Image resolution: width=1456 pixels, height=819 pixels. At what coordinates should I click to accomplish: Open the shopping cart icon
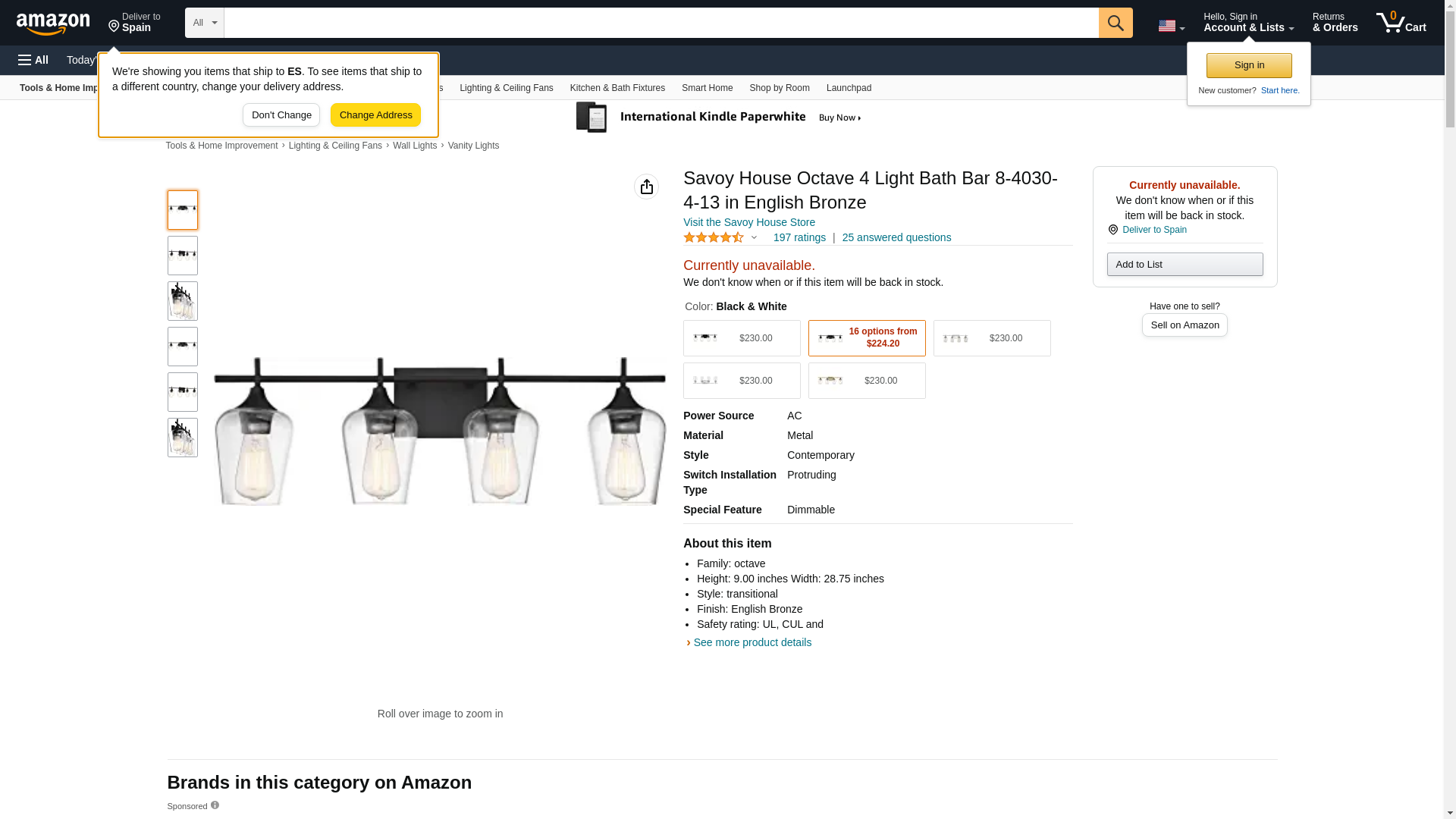[1401, 23]
